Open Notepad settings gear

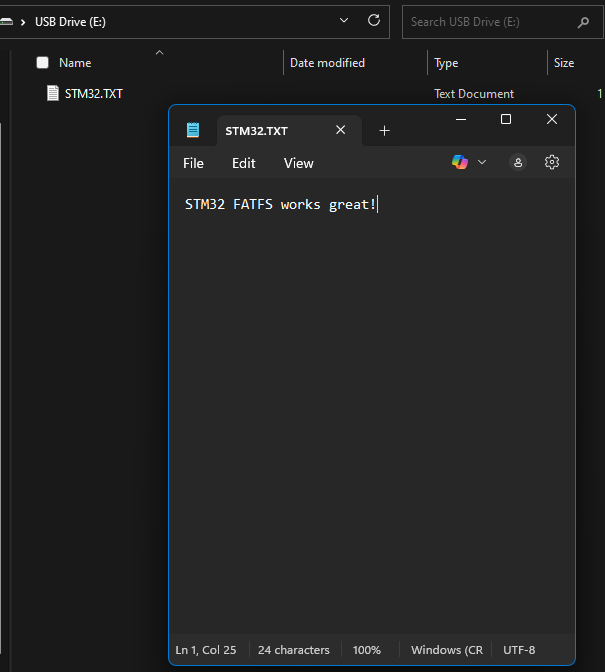(x=551, y=162)
